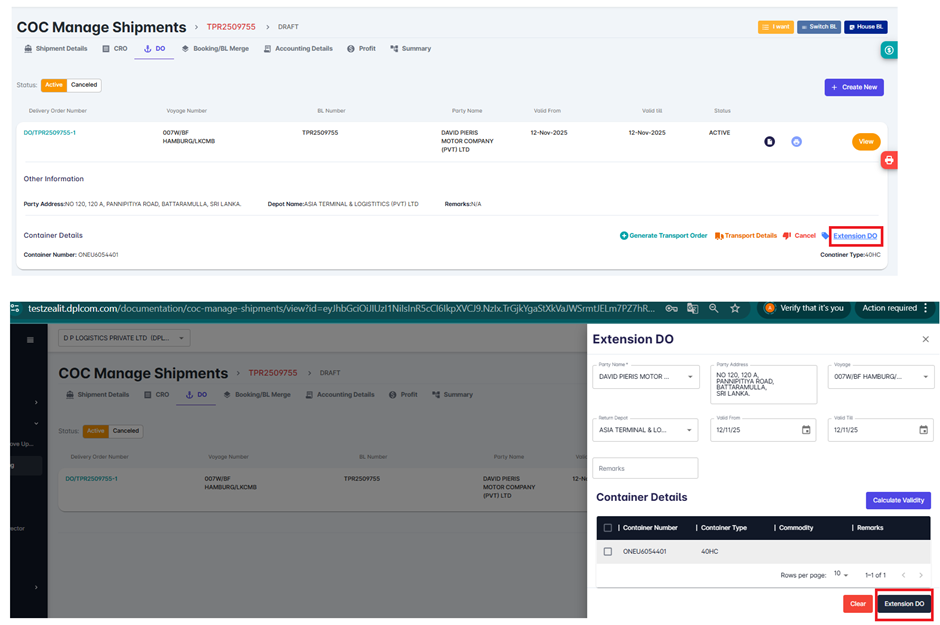
Task: Click the red printer icon
Action: pos(889,160)
